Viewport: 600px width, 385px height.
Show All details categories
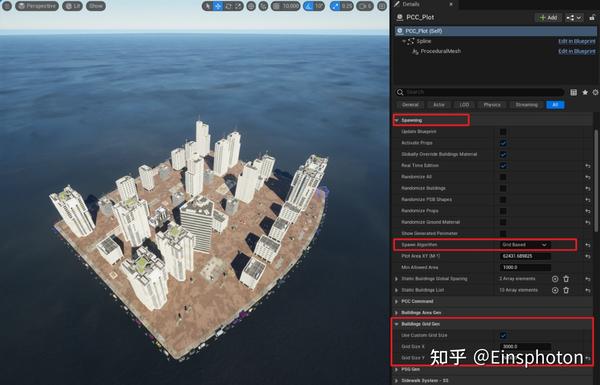click(555, 105)
